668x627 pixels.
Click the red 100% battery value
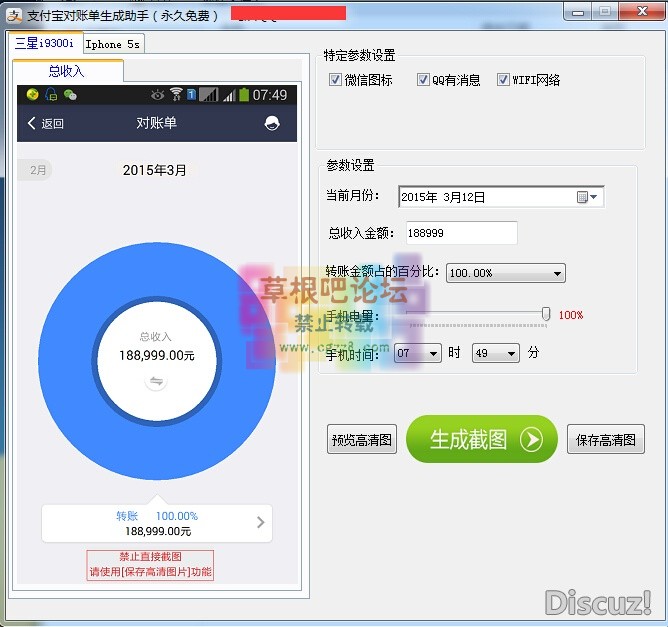point(570,315)
